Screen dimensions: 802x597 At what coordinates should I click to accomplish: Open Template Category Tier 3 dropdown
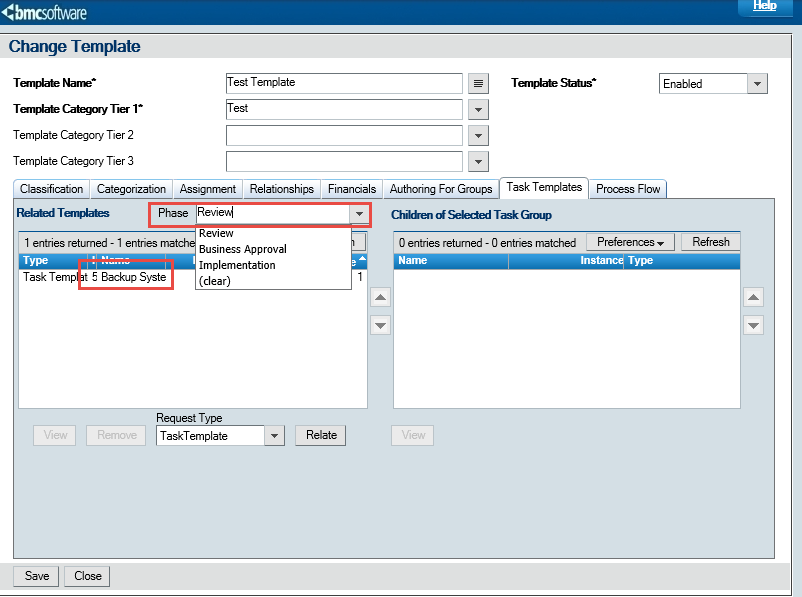(x=479, y=161)
